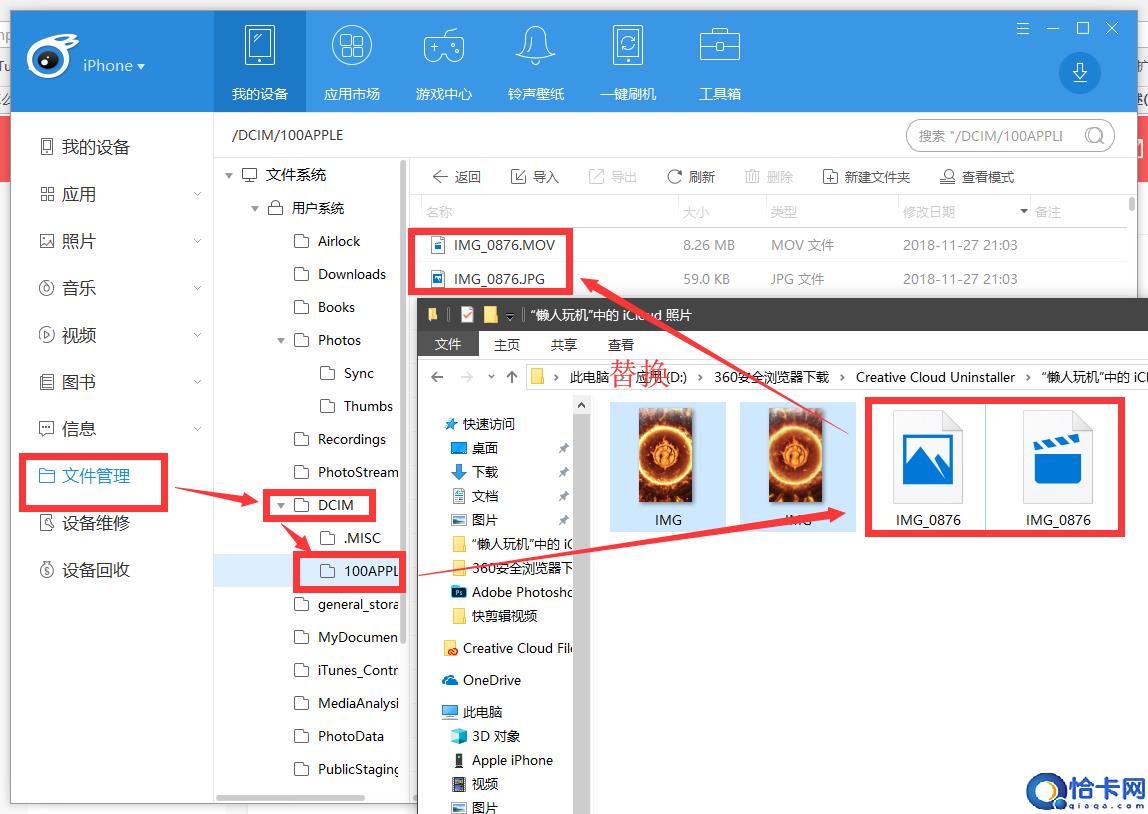Screen dimensions: 1148x814
Task: Select 文件管理 in the left sidebar
Action: [x=96, y=476]
